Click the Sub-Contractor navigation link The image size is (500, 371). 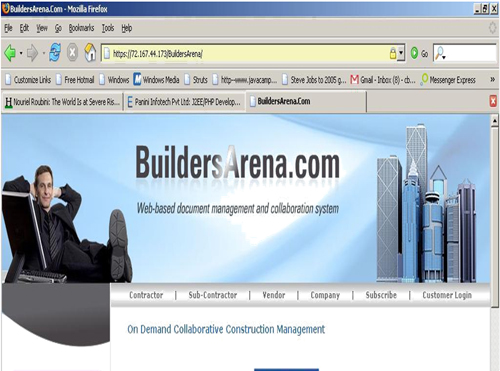point(213,295)
